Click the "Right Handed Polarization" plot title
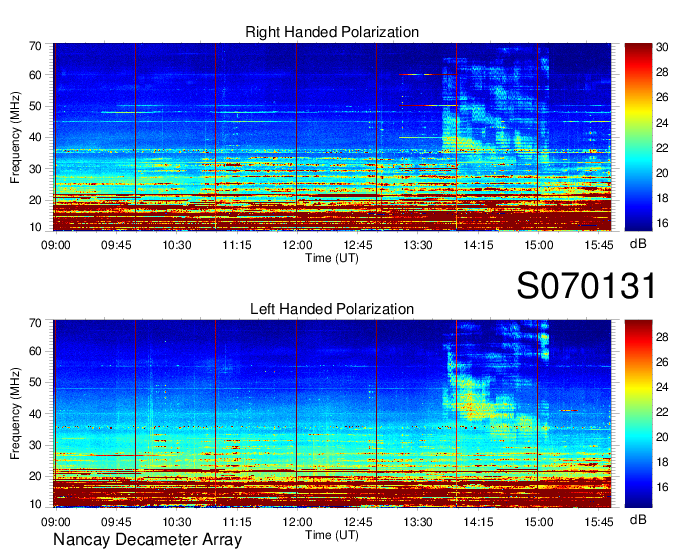This screenshot has height=552, width=680. tap(332, 32)
